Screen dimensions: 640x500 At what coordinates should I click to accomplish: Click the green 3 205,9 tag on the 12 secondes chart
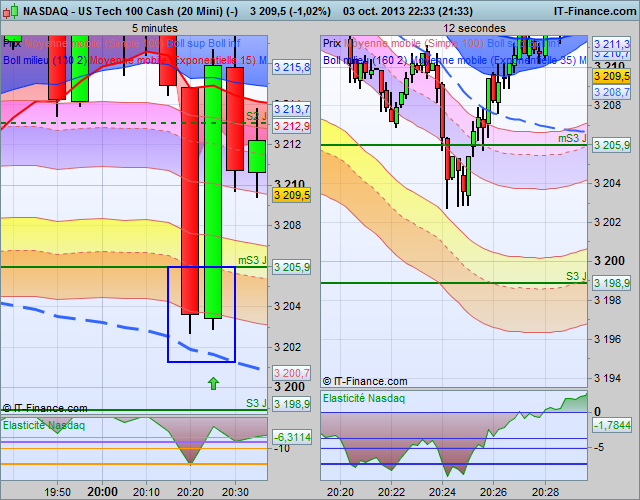(x=611, y=144)
